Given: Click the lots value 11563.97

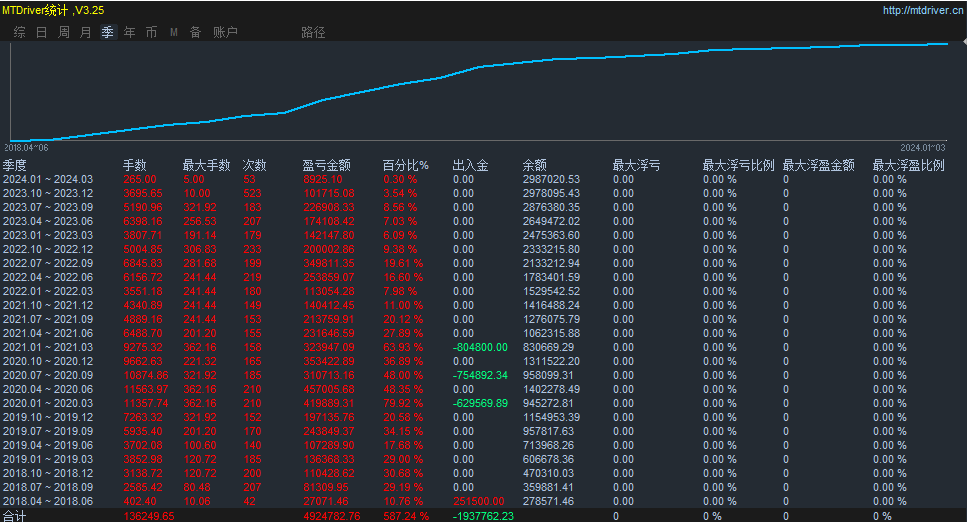Looking at the screenshot, I should tap(146, 389).
